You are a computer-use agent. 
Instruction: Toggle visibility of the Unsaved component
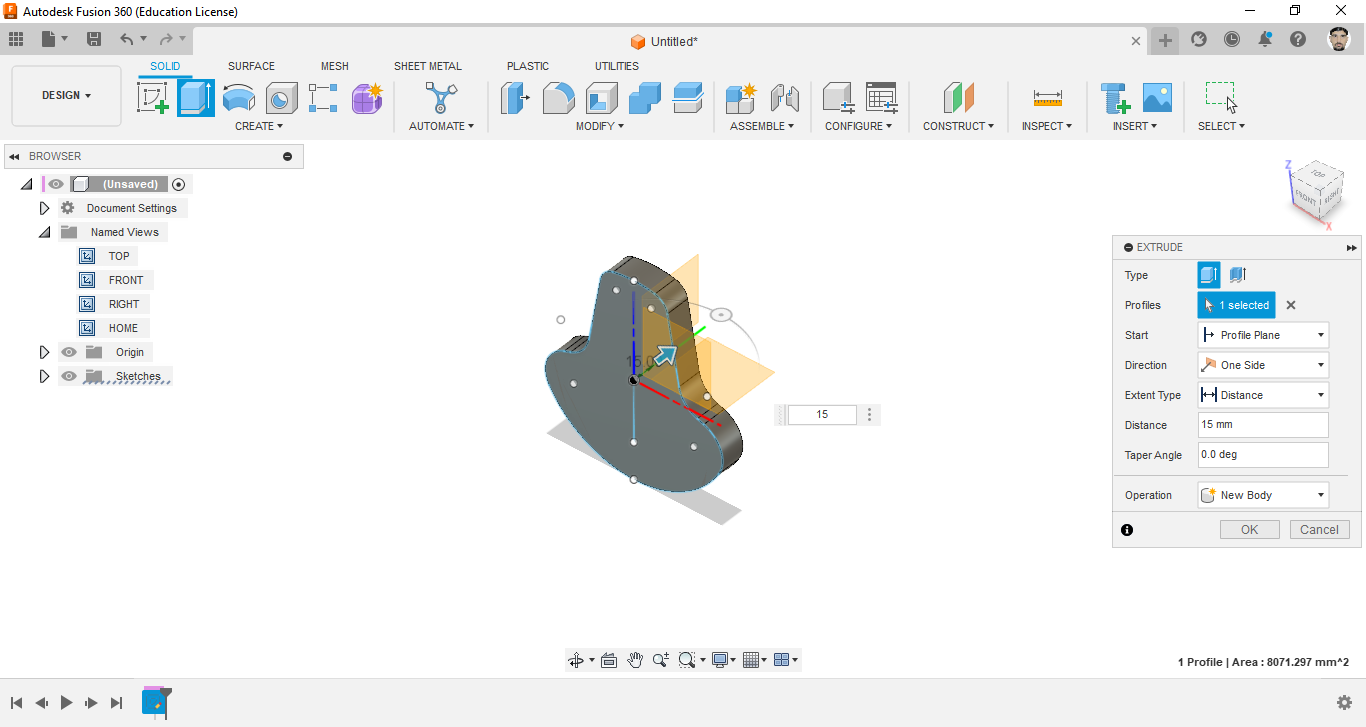tap(56, 184)
